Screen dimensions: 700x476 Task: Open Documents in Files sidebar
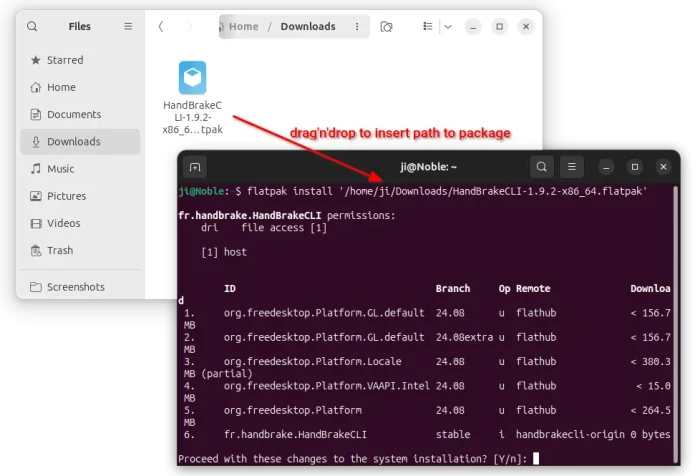[80, 114]
